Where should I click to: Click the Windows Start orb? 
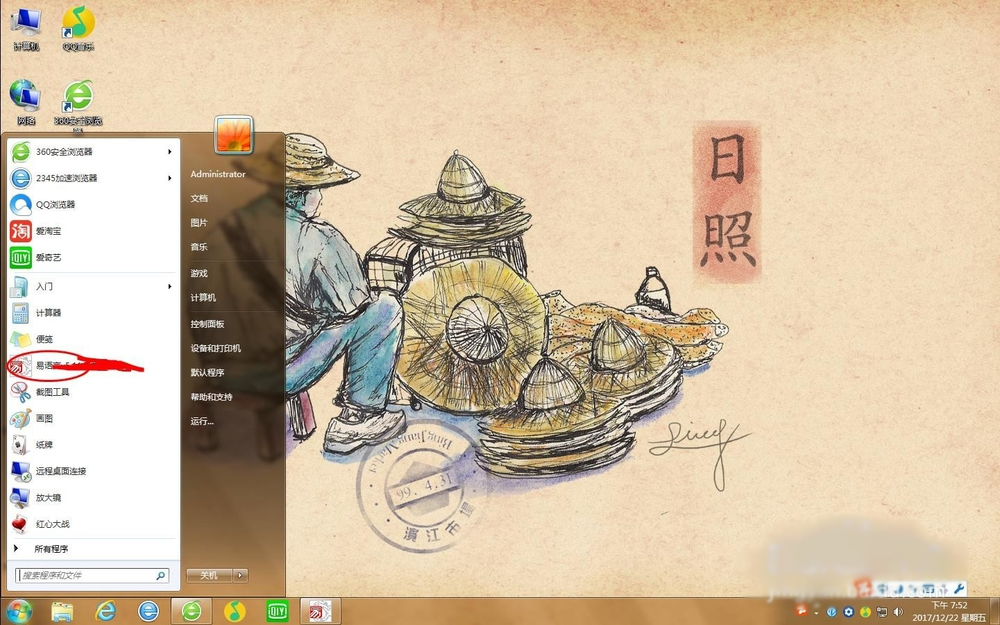click(x=17, y=611)
